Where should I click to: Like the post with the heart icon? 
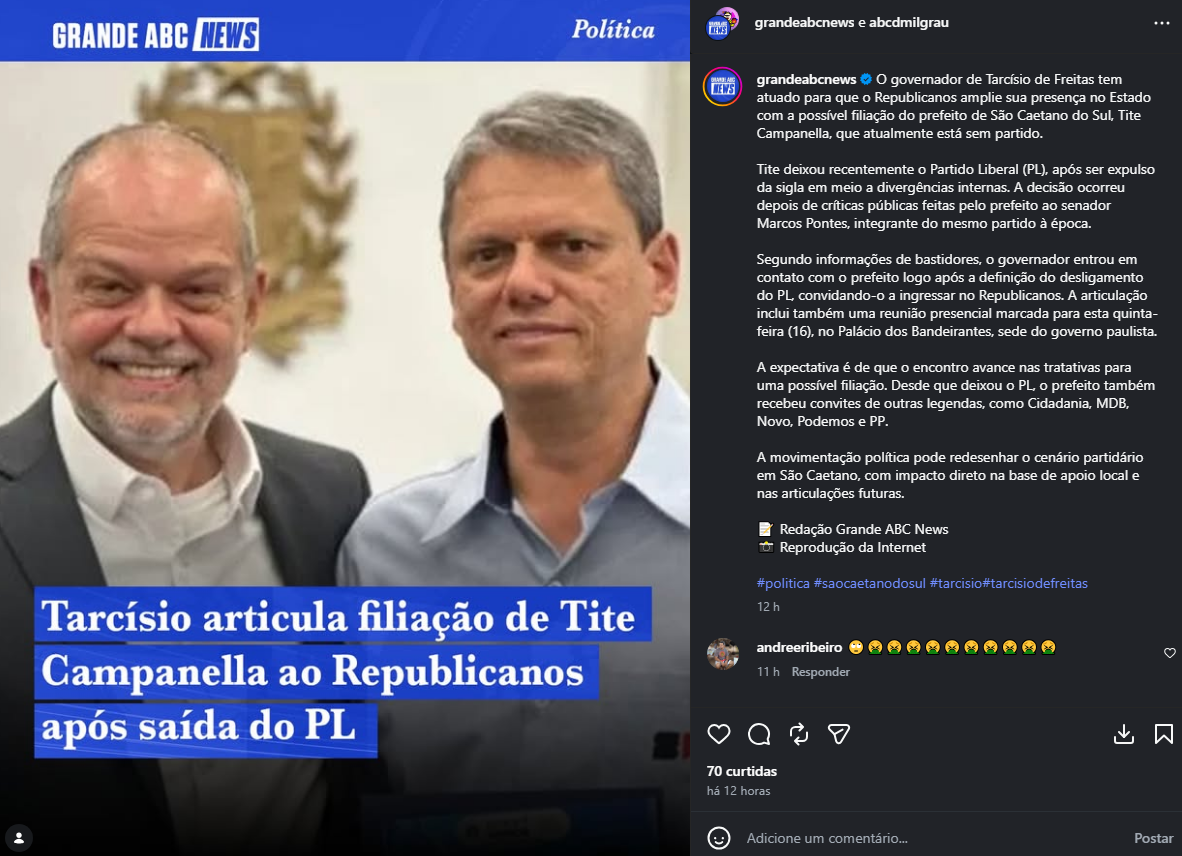point(719,734)
